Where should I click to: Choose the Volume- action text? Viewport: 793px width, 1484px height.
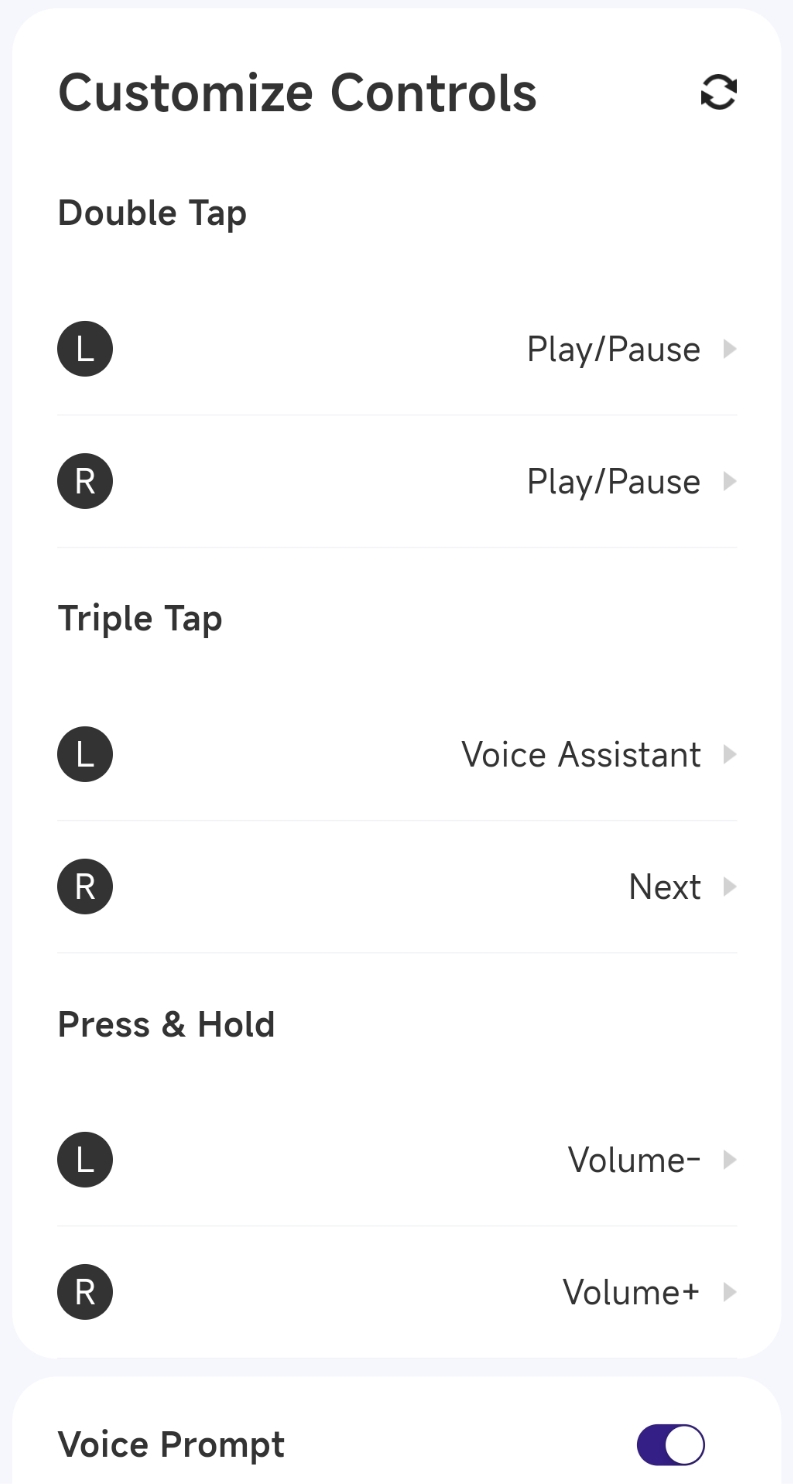coord(634,1160)
